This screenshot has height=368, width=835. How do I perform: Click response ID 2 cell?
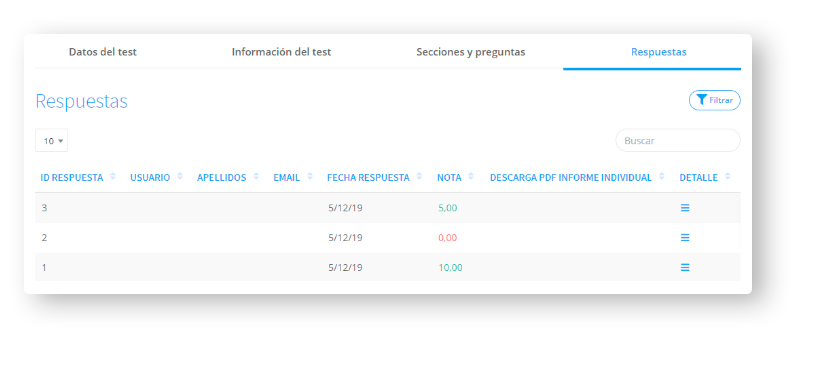(44, 238)
